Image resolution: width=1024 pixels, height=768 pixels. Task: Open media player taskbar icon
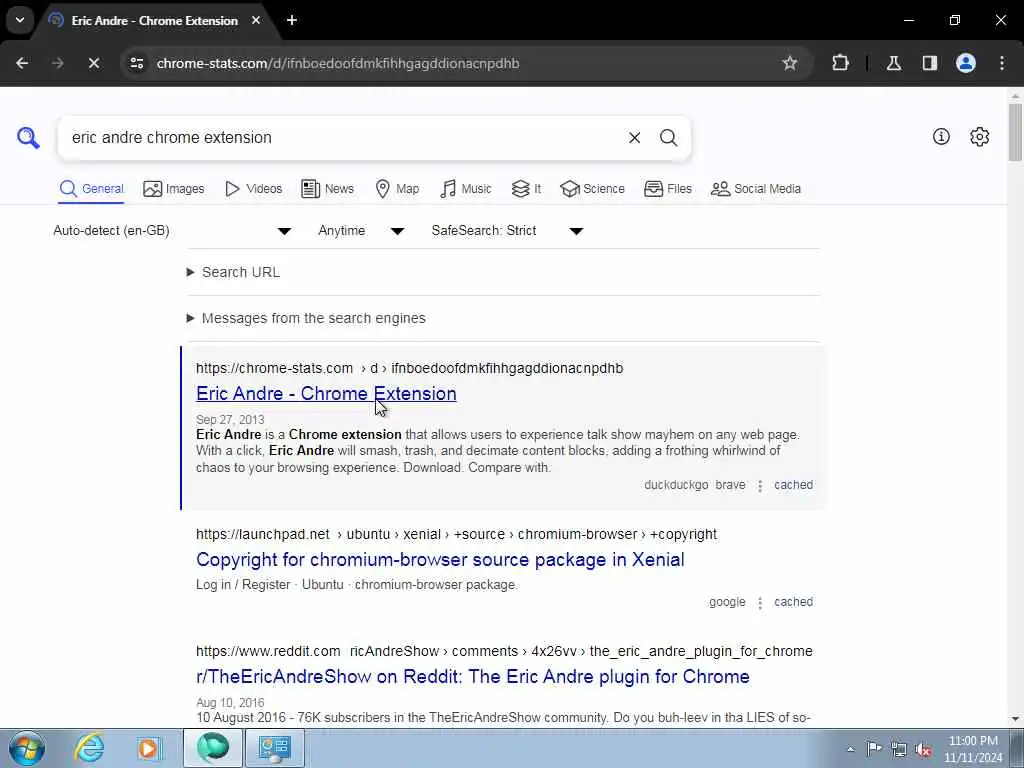[x=149, y=748]
